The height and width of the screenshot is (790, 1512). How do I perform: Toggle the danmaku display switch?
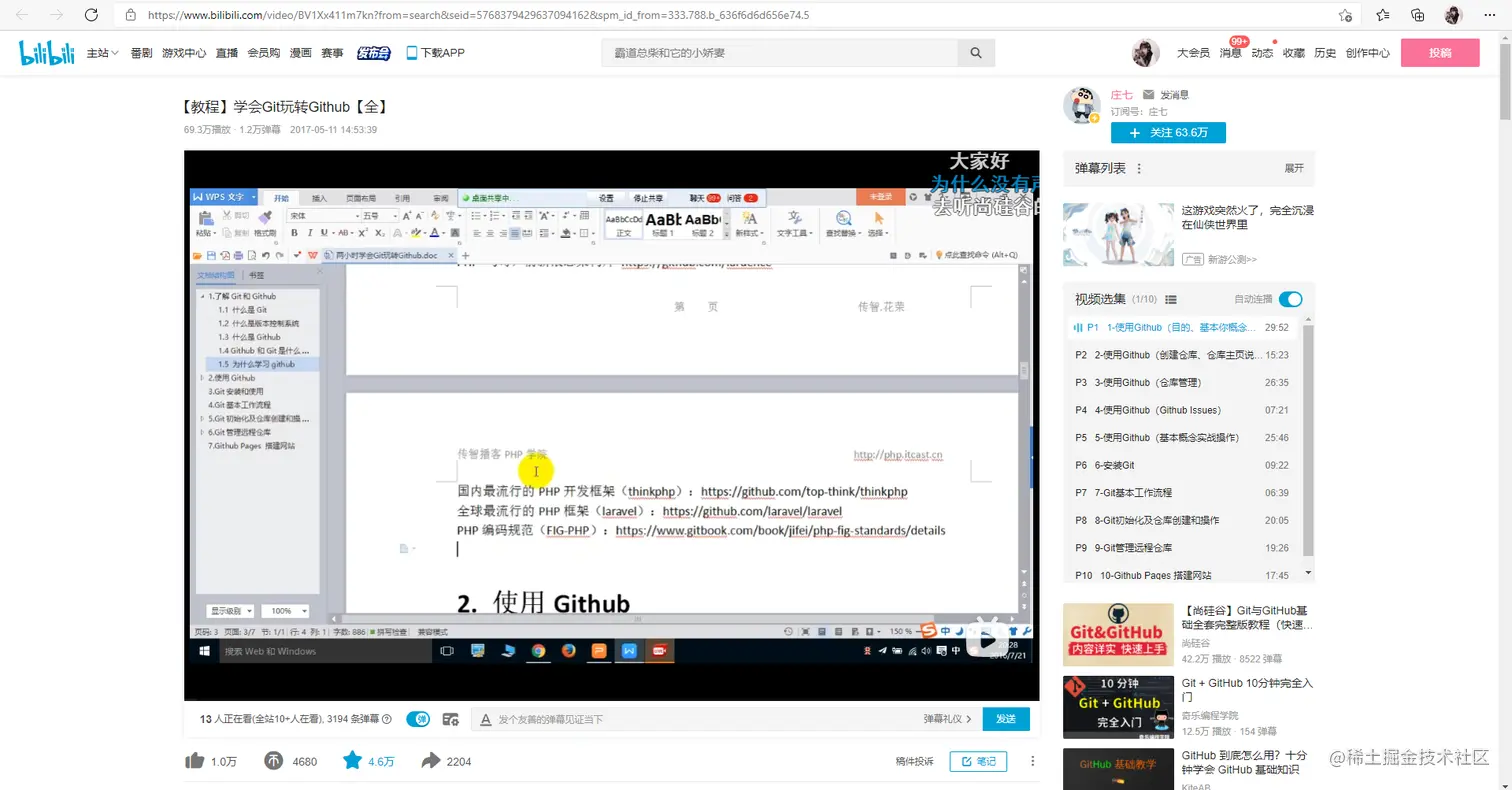(x=418, y=719)
